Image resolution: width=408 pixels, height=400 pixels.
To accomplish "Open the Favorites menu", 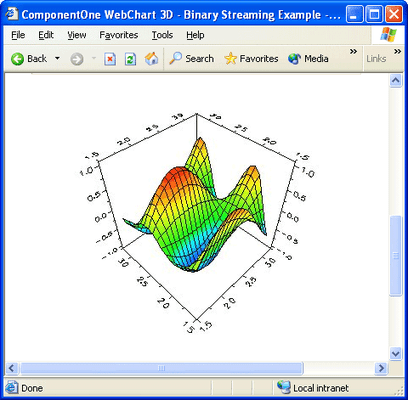I will [119, 35].
